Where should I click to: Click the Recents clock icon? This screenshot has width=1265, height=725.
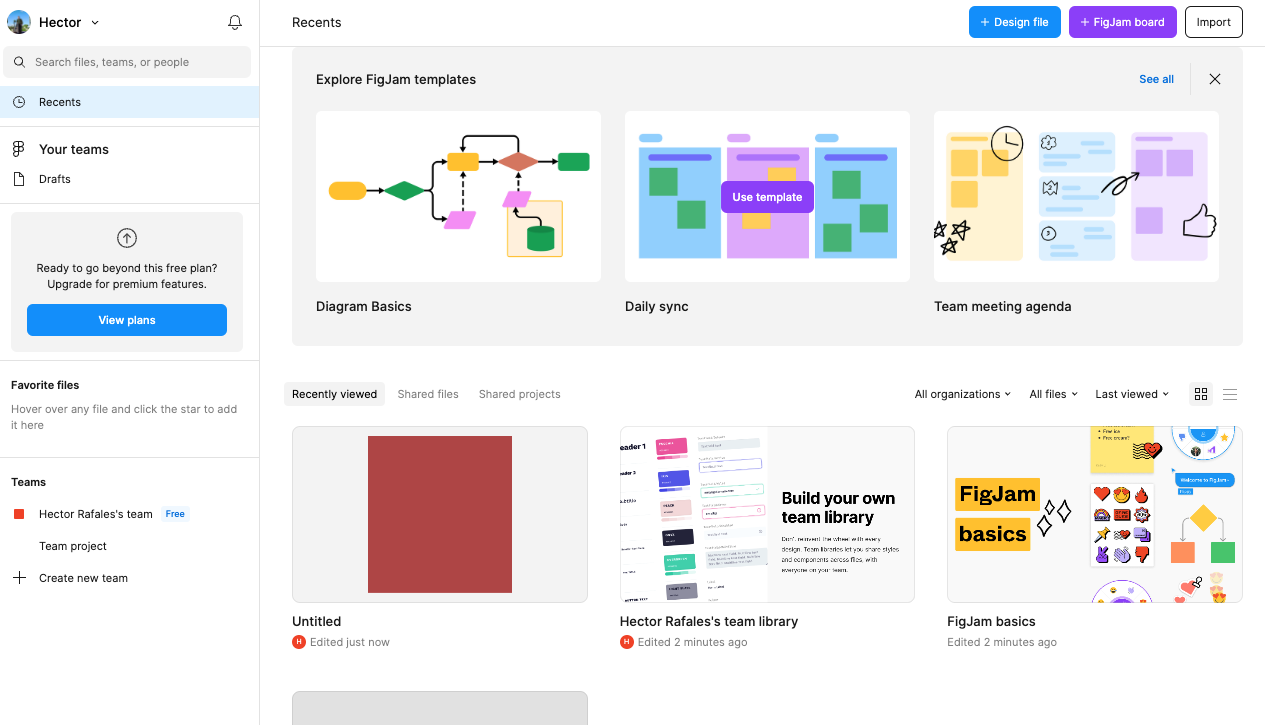[19, 102]
